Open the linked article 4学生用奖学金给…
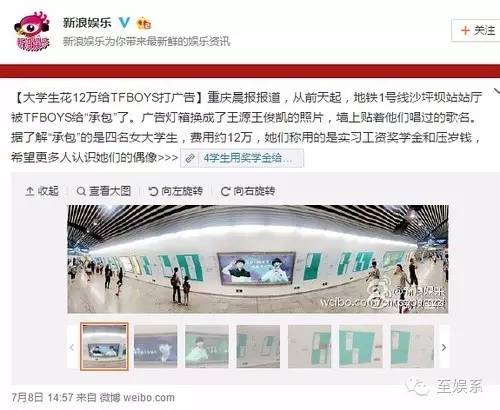Screen dimensions: 500x410 pyautogui.click(x=242, y=158)
